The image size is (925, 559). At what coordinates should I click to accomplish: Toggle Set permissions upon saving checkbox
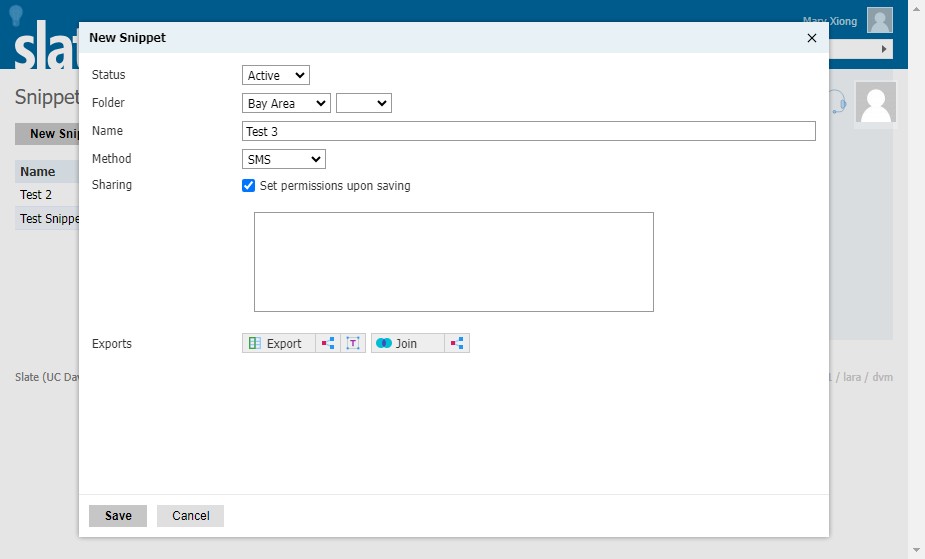(248, 186)
